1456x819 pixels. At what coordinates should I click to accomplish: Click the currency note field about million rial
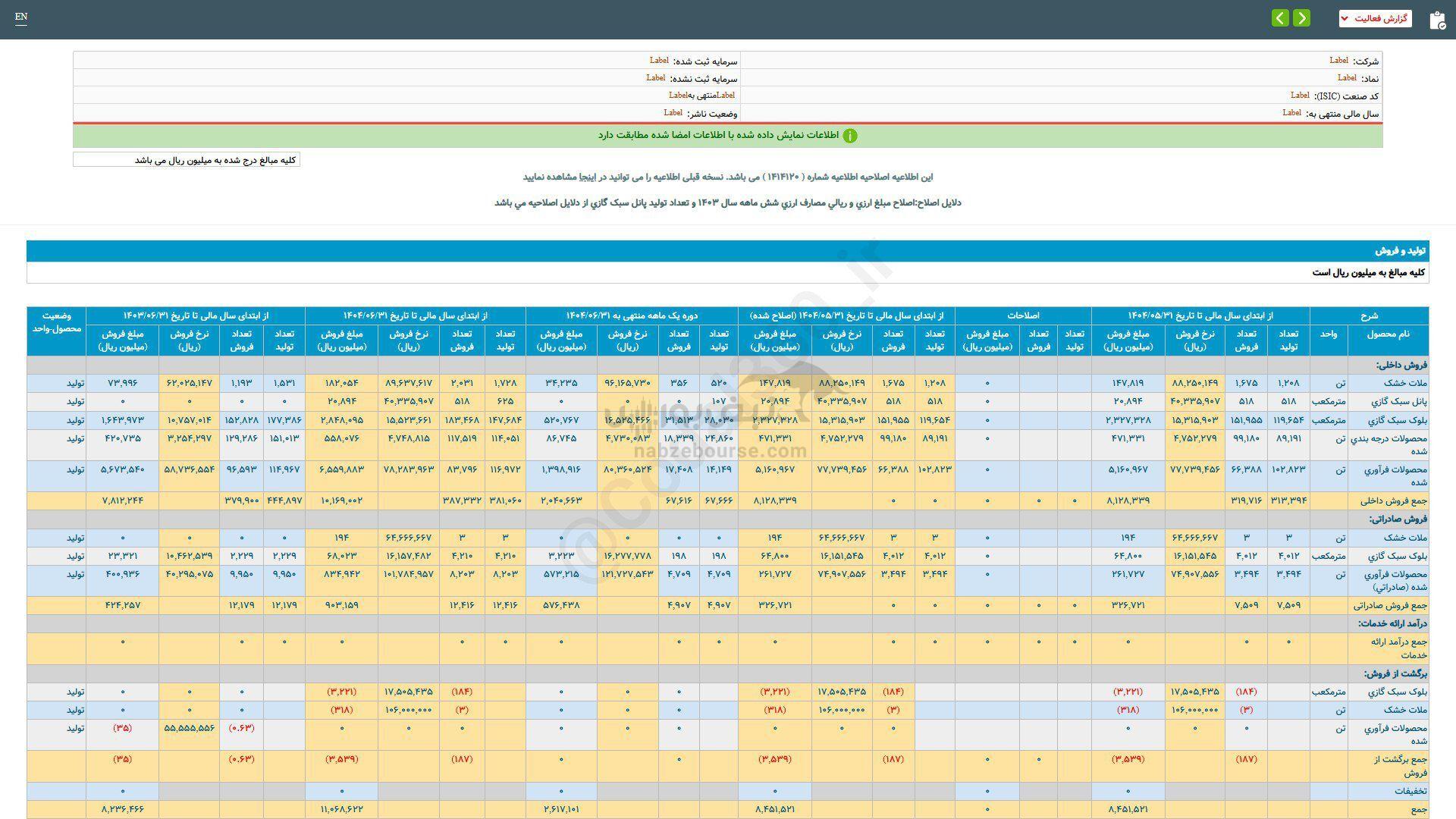click(x=187, y=160)
